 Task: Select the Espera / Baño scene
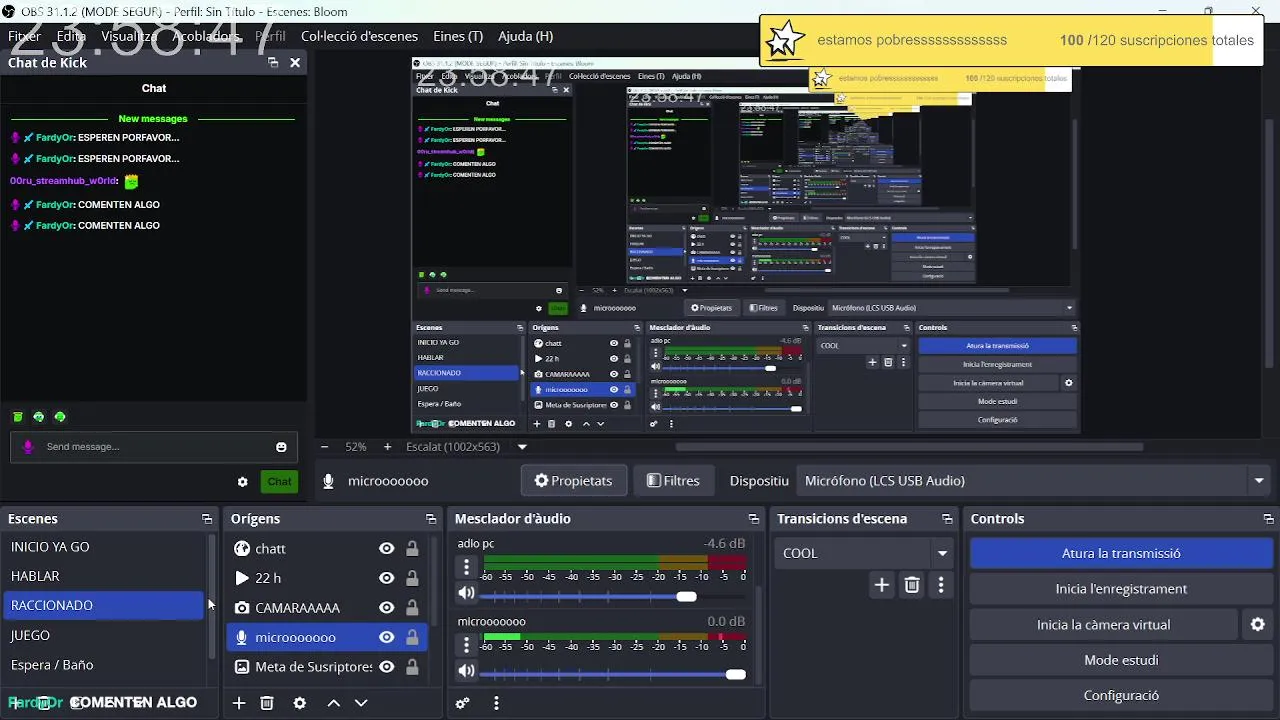[x=104, y=665]
